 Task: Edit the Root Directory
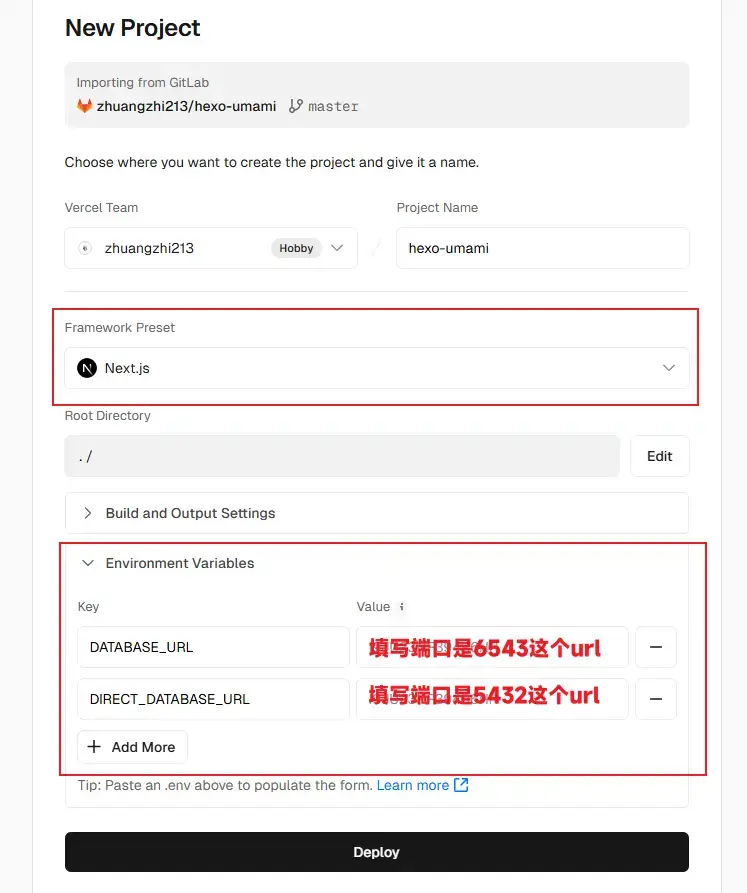660,456
